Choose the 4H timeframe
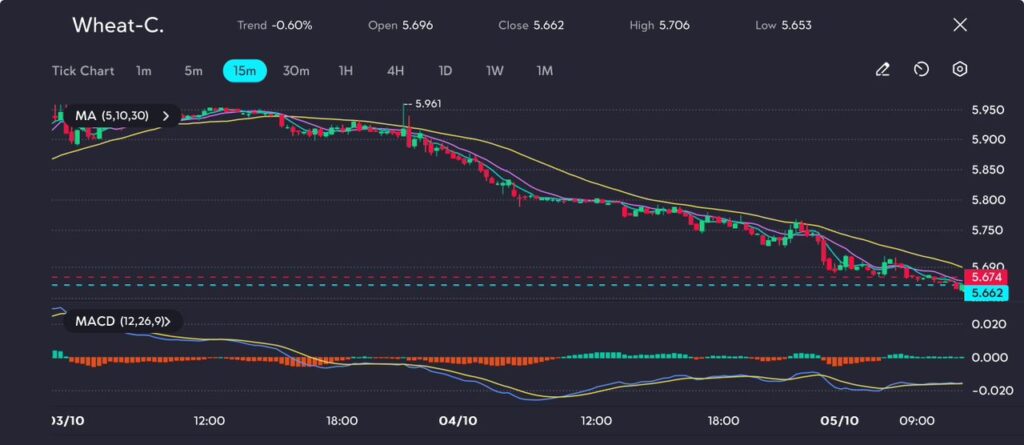 [x=396, y=71]
